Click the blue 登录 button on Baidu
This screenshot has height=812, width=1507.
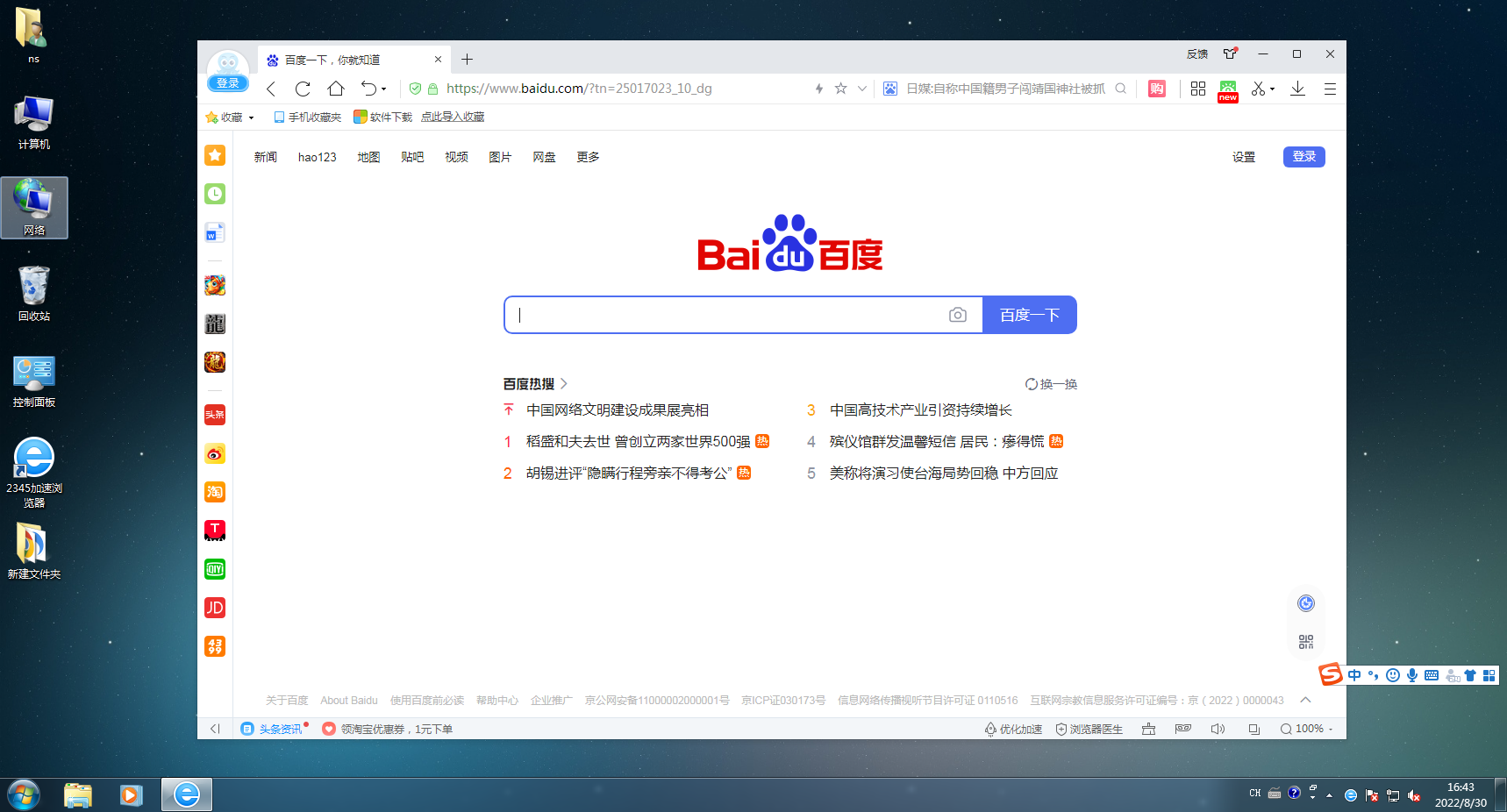pos(1304,156)
